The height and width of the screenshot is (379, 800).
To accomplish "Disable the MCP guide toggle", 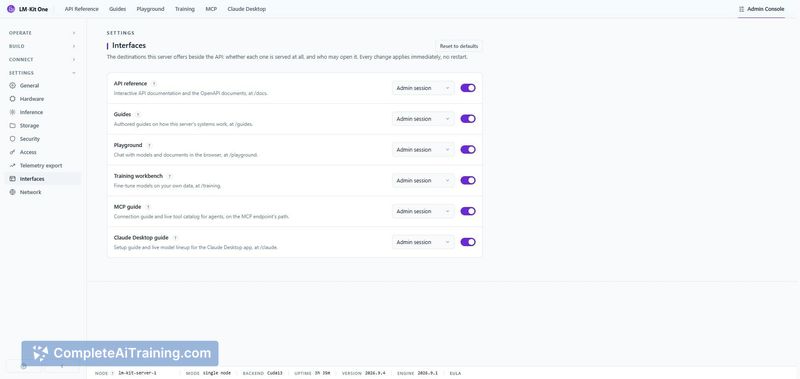I will pyautogui.click(x=468, y=211).
